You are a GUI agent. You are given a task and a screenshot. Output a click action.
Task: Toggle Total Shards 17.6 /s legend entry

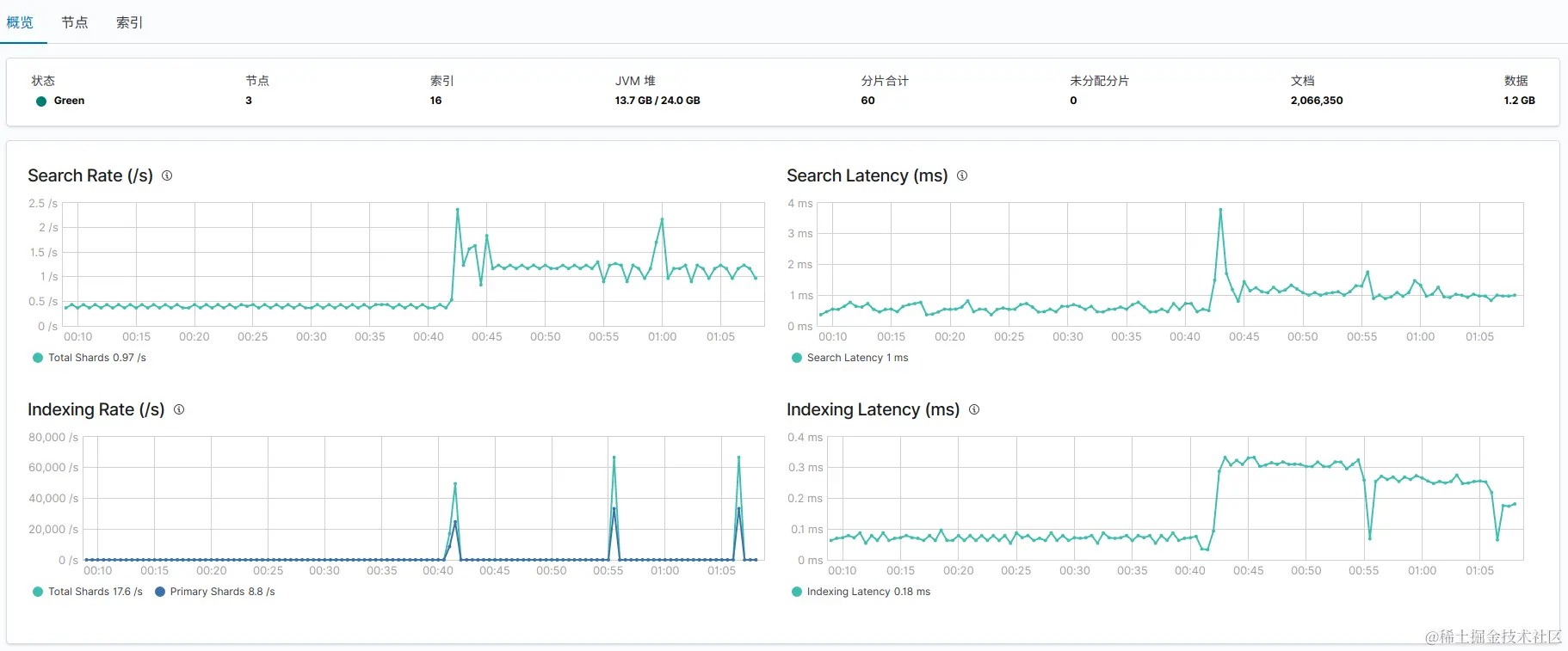point(88,592)
